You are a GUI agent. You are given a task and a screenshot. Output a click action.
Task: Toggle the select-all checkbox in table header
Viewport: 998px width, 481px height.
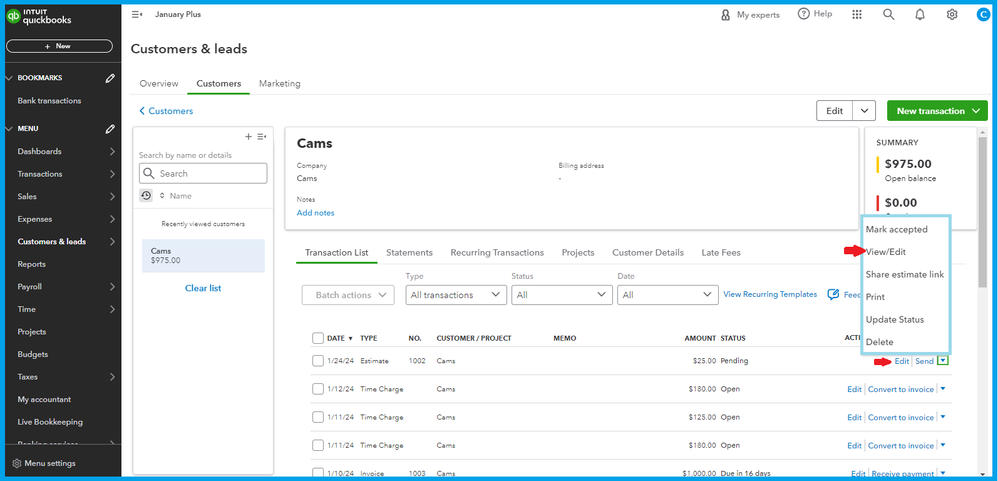click(x=318, y=338)
